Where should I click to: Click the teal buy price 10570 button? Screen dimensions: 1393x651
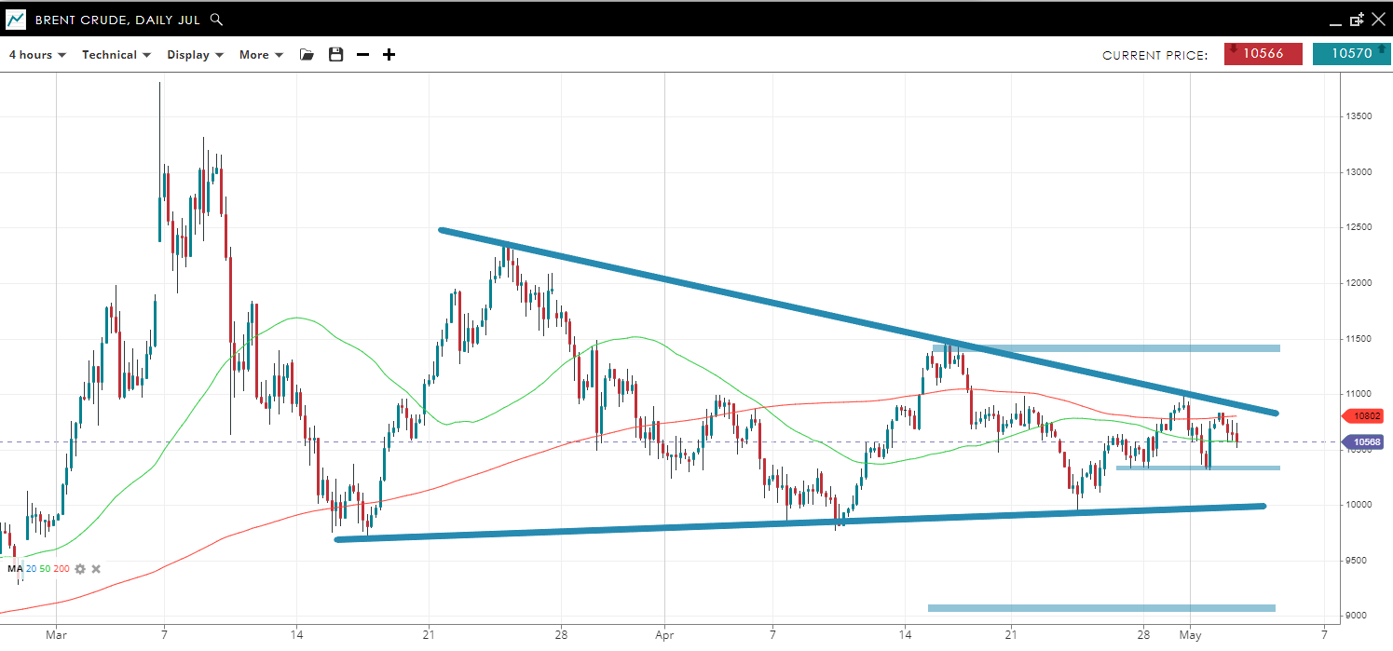(1350, 54)
